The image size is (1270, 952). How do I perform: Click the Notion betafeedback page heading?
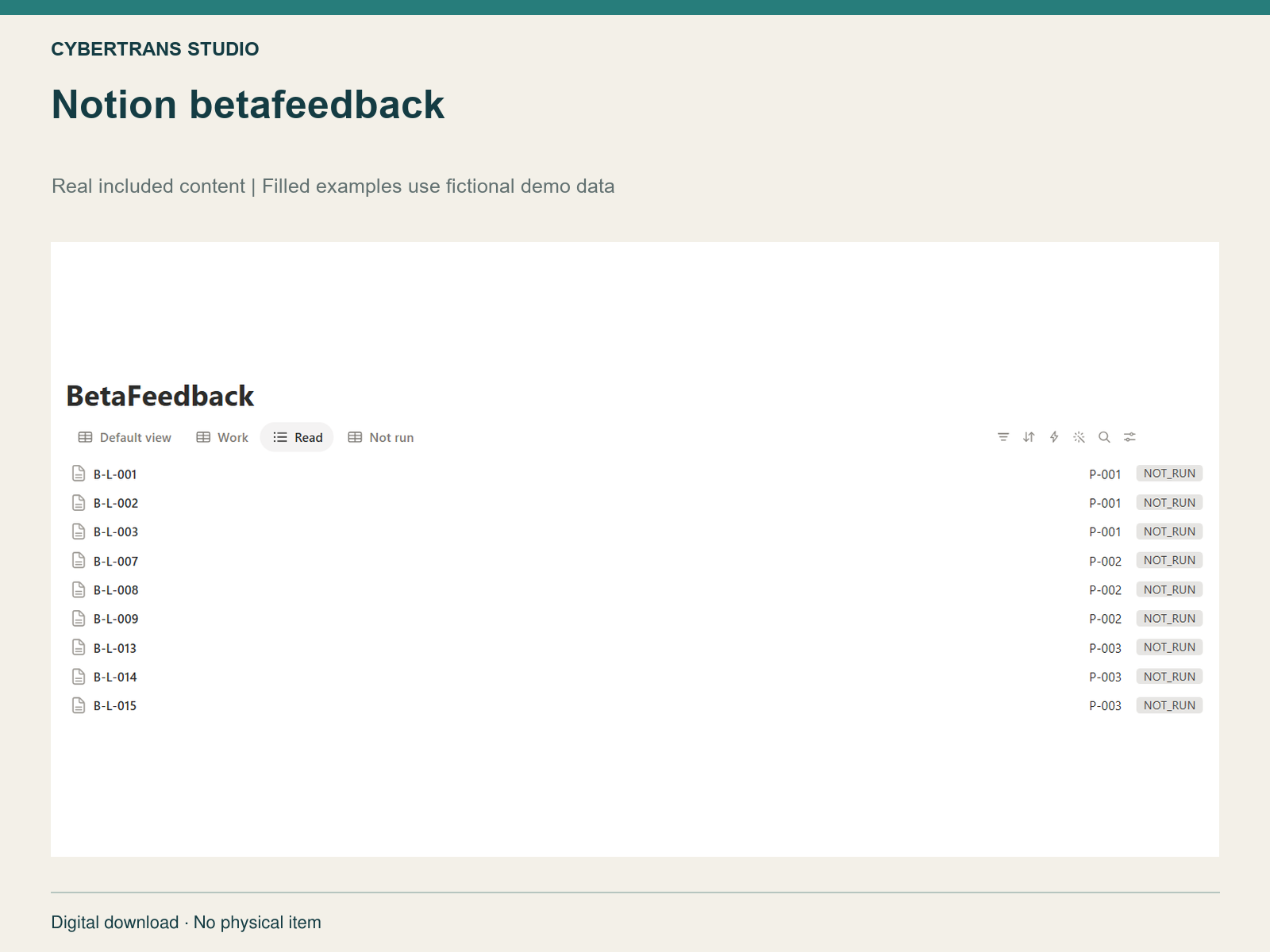click(248, 105)
